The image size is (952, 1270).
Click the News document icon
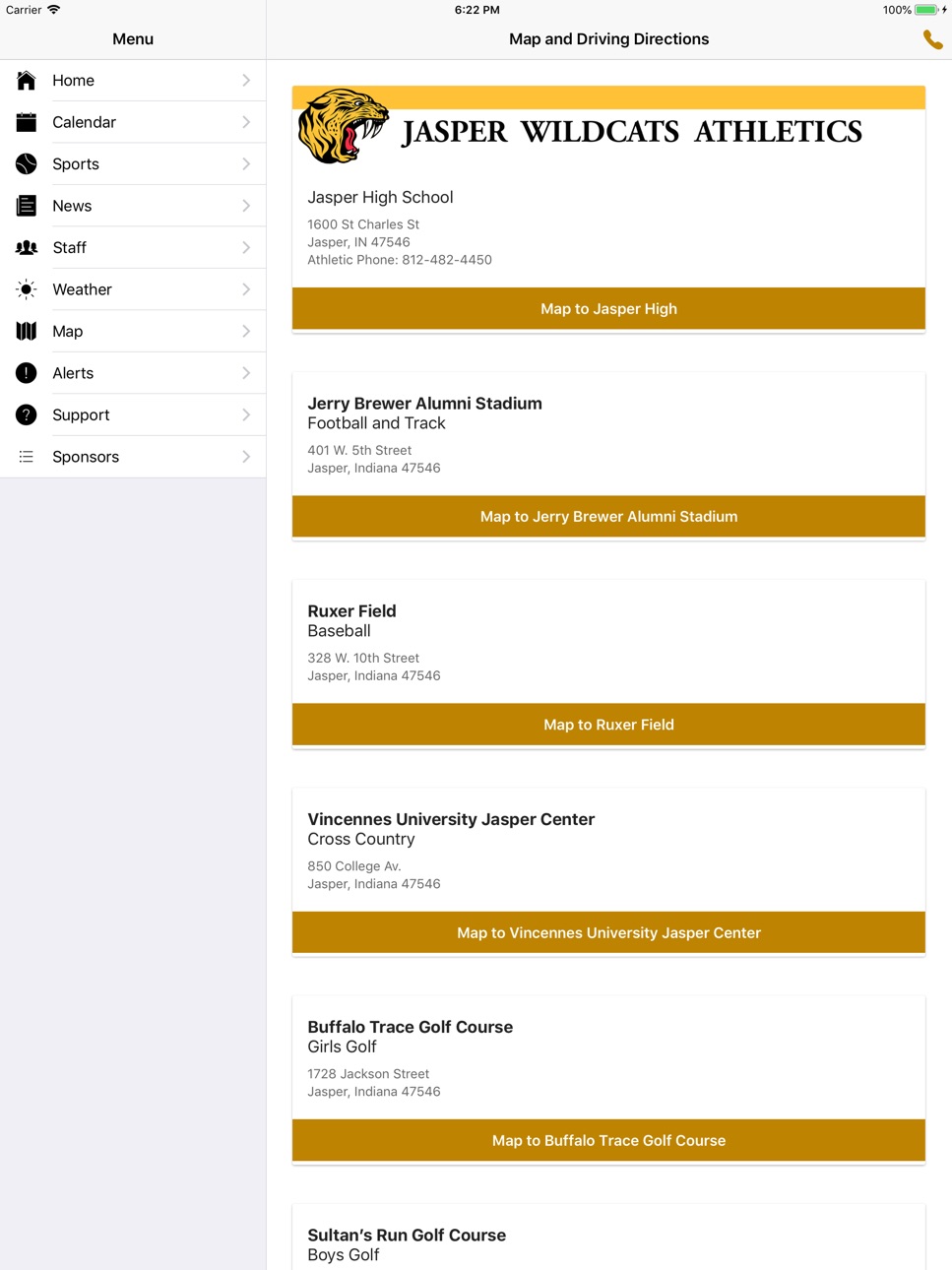tap(27, 206)
